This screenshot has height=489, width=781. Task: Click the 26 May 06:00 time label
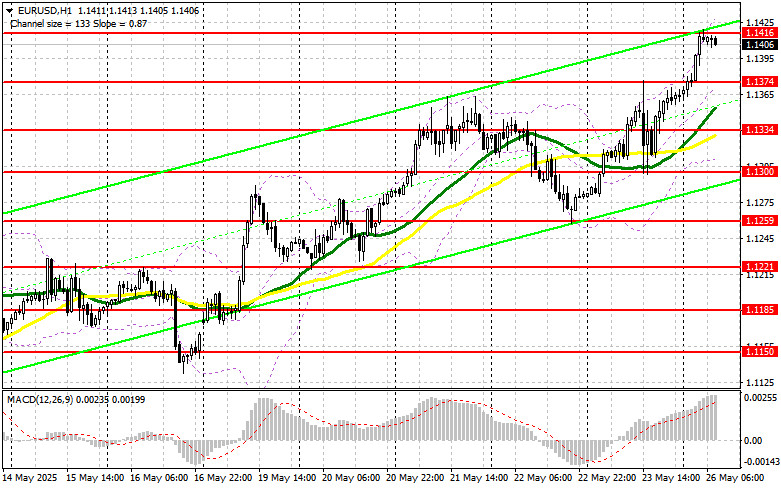point(735,478)
